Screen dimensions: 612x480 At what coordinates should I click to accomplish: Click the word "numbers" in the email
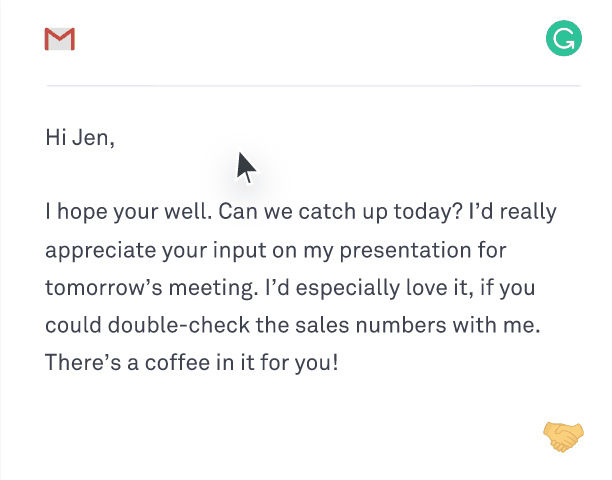[x=386, y=324]
